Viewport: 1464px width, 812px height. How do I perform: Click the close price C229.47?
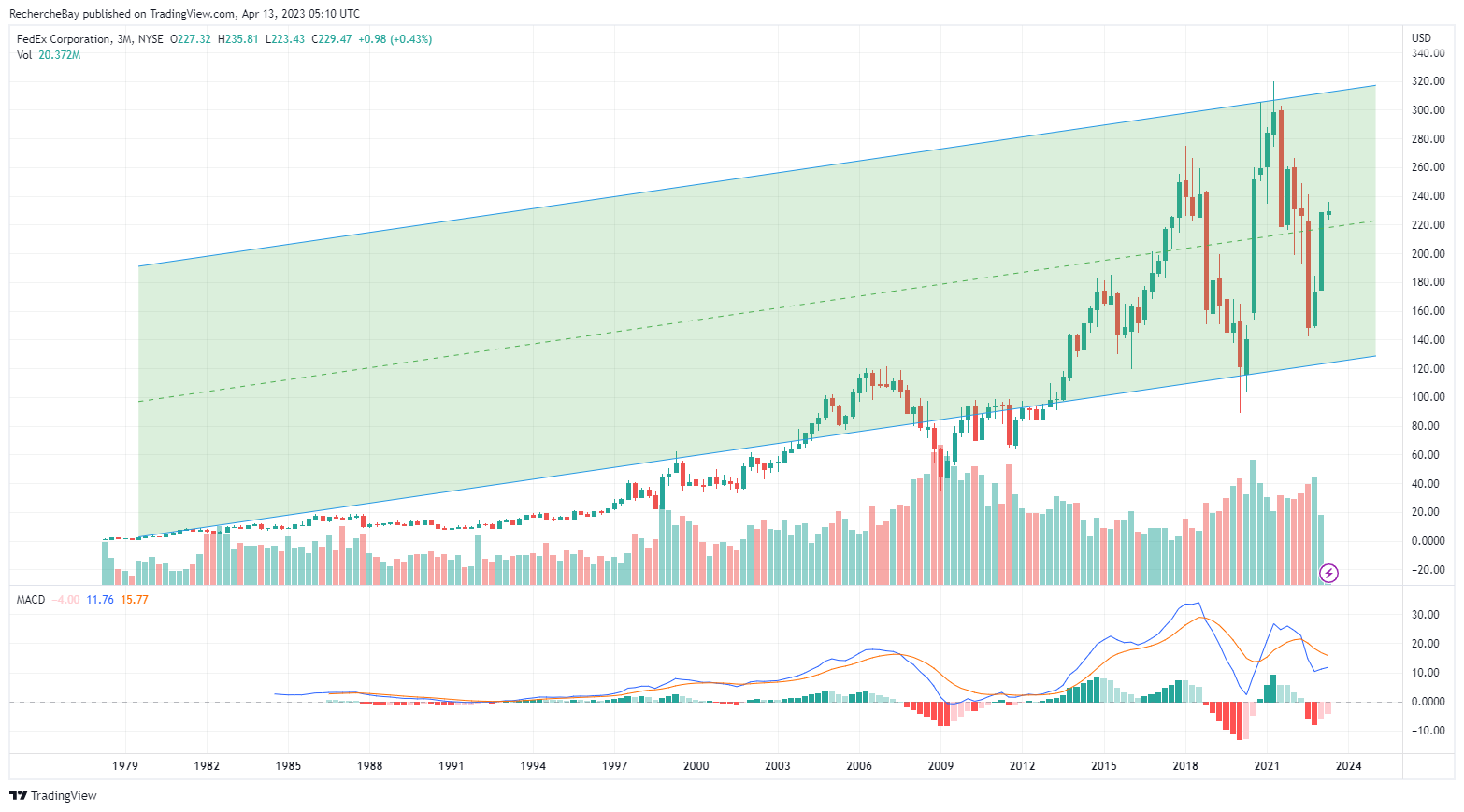point(332,39)
